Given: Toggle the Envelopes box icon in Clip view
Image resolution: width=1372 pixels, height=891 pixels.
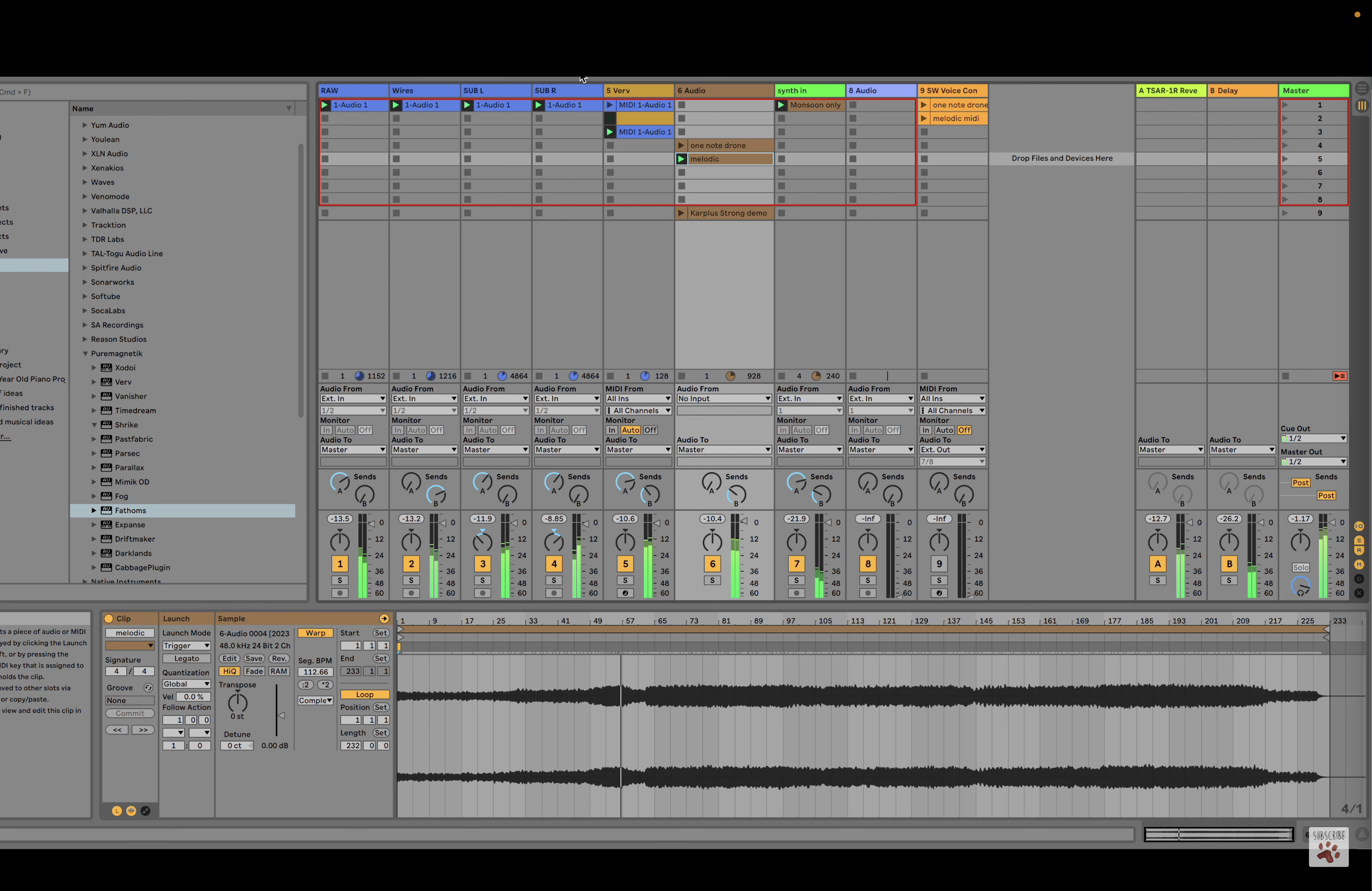Looking at the screenshot, I should click(x=146, y=811).
